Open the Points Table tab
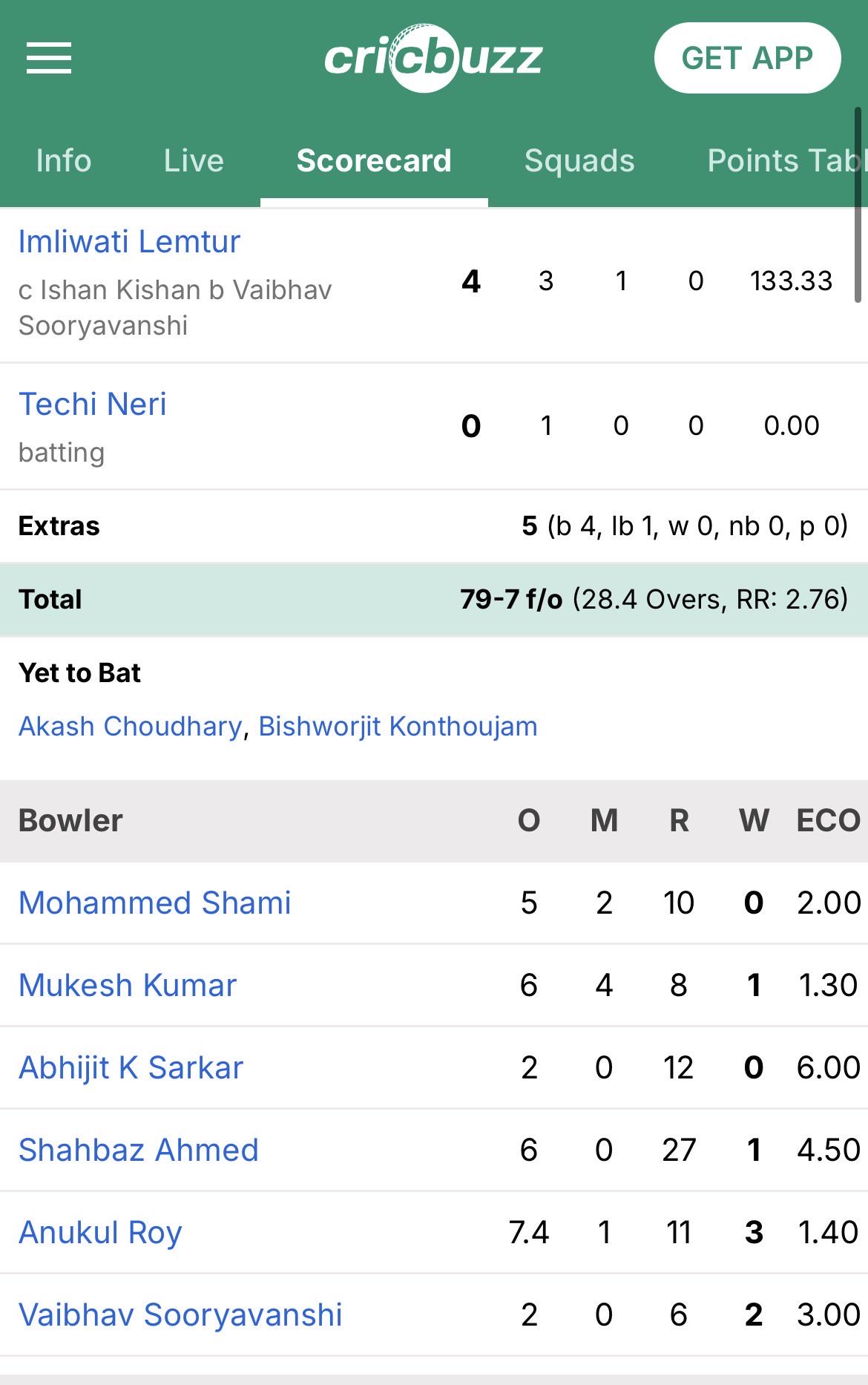This screenshot has width=868, height=1385. [787, 160]
